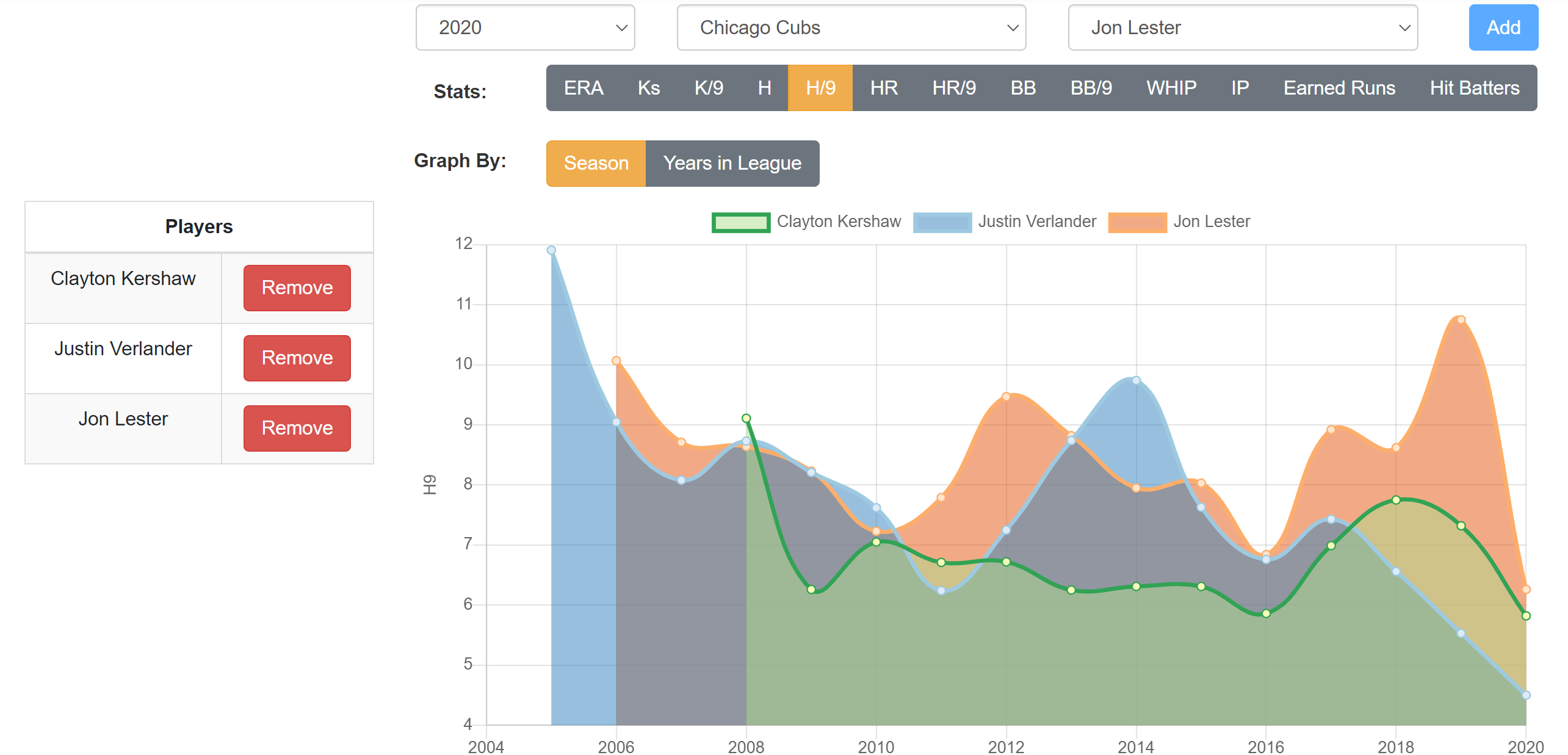Toggle Justin Verlander legend swatch

(942, 222)
